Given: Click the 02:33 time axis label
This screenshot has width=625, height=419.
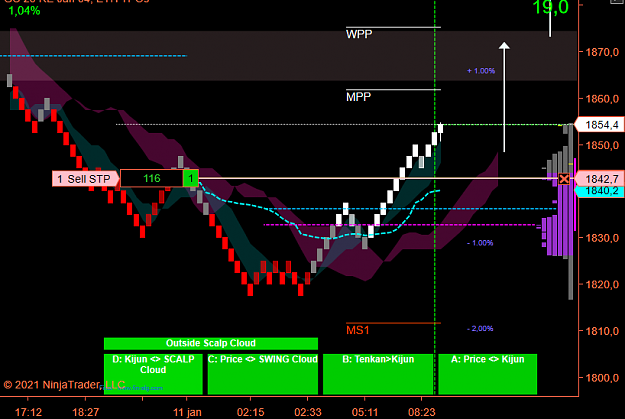Looking at the screenshot, I should coord(308,412).
